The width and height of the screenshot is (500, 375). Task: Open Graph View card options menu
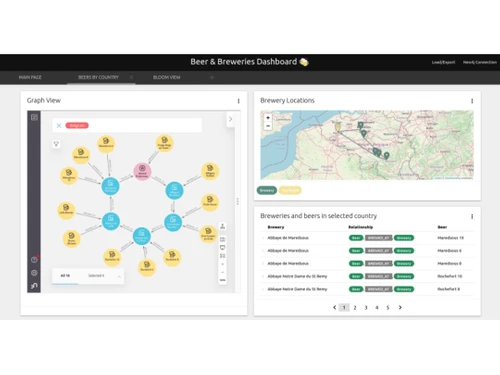coord(239,101)
